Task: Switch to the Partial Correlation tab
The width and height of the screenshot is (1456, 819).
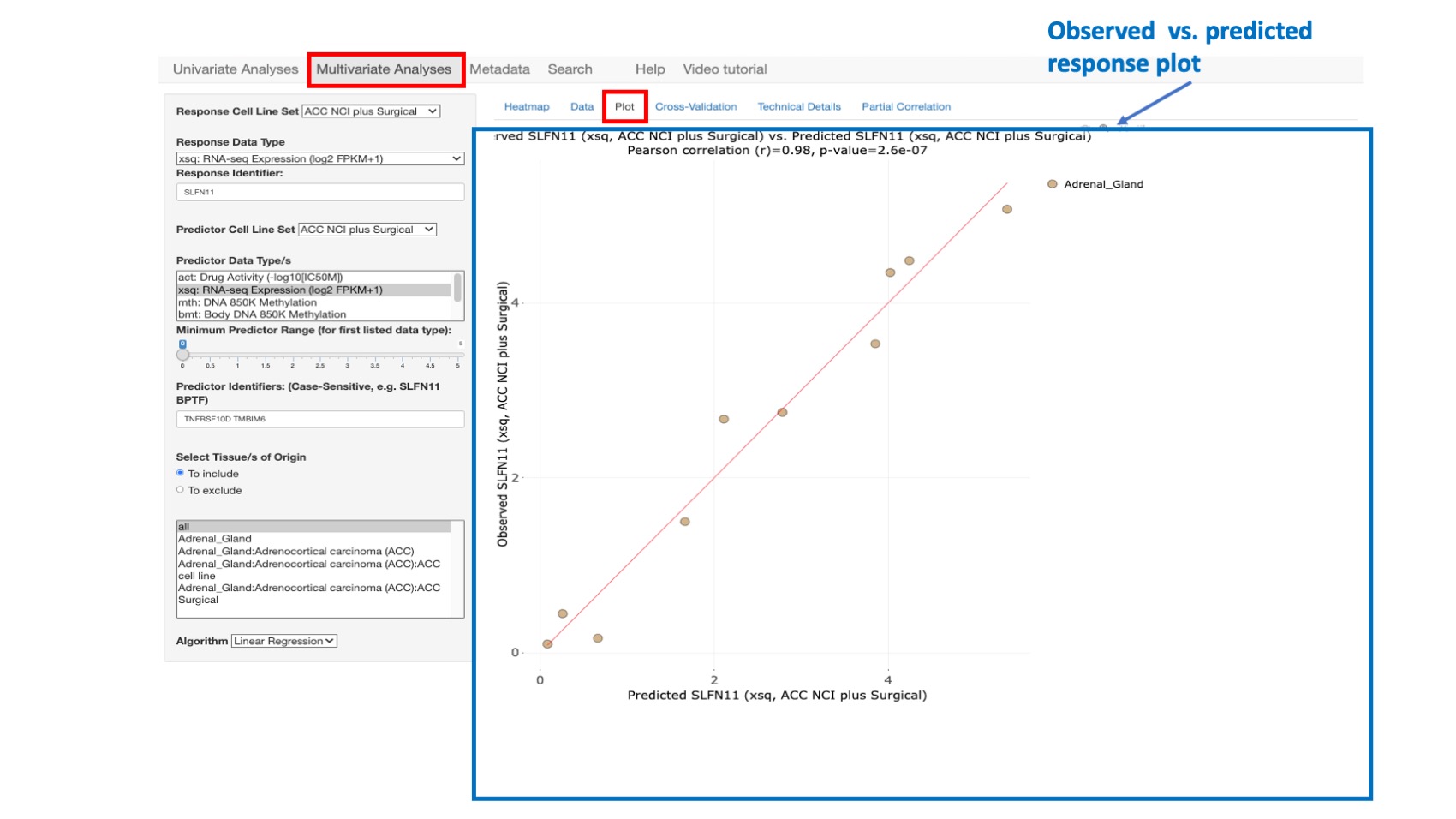Action: click(905, 106)
